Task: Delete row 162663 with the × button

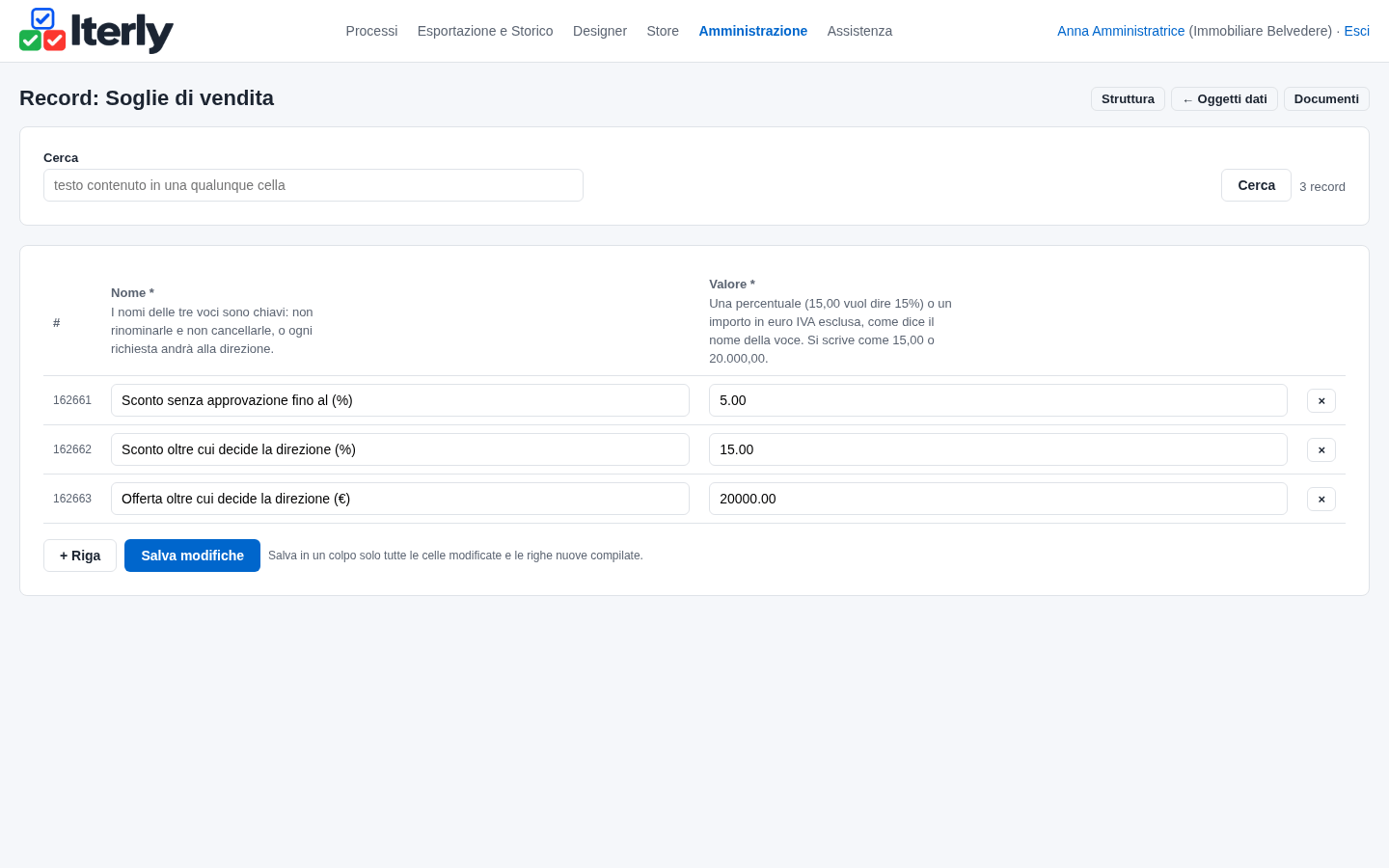Action: (x=1321, y=499)
